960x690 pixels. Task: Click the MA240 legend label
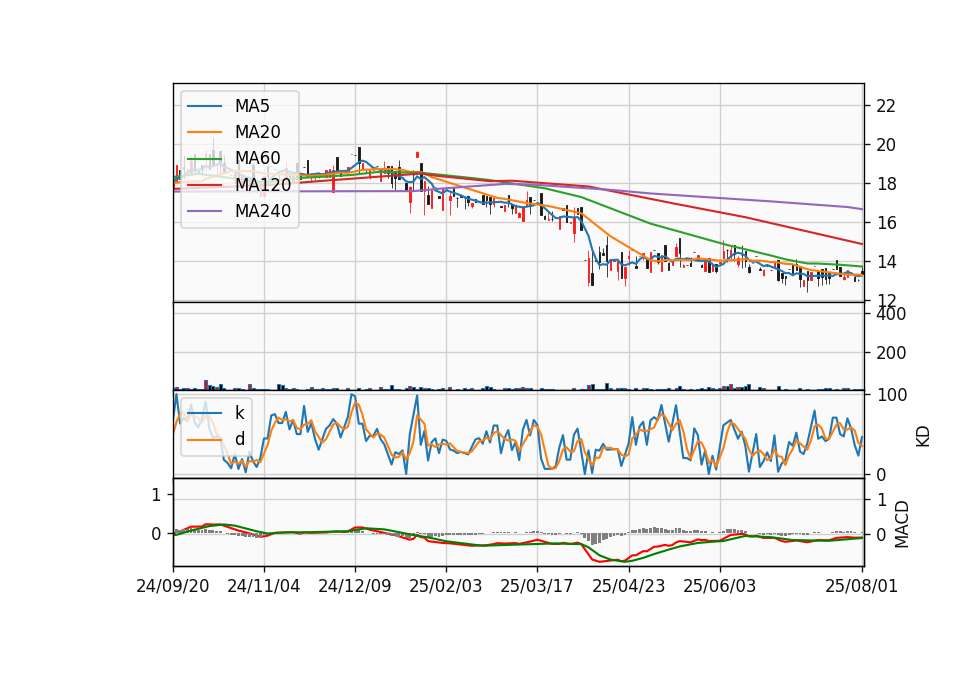(263, 211)
